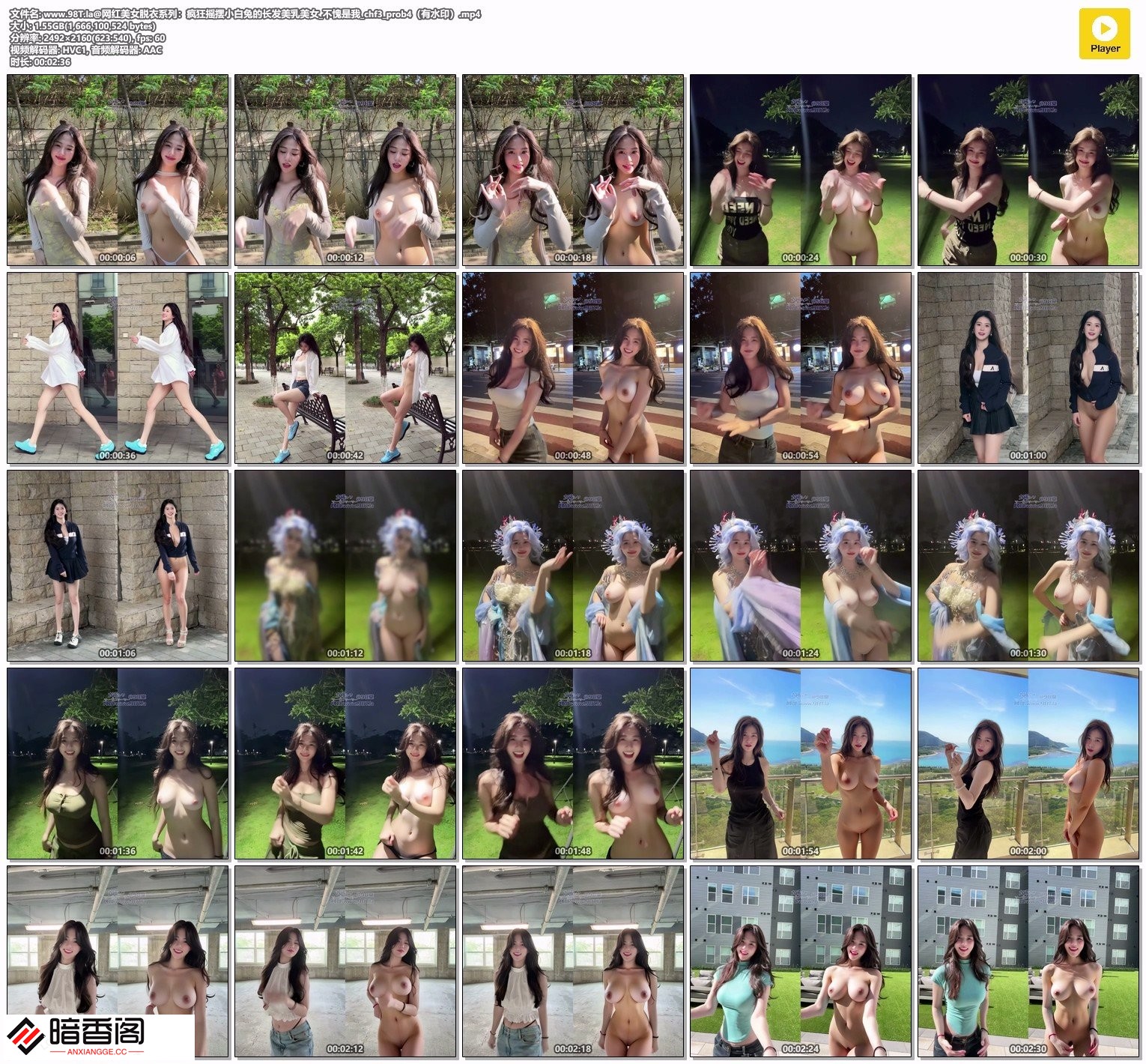Click the yellow Player icon
1146x1064 pixels.
coord(1104,34)
